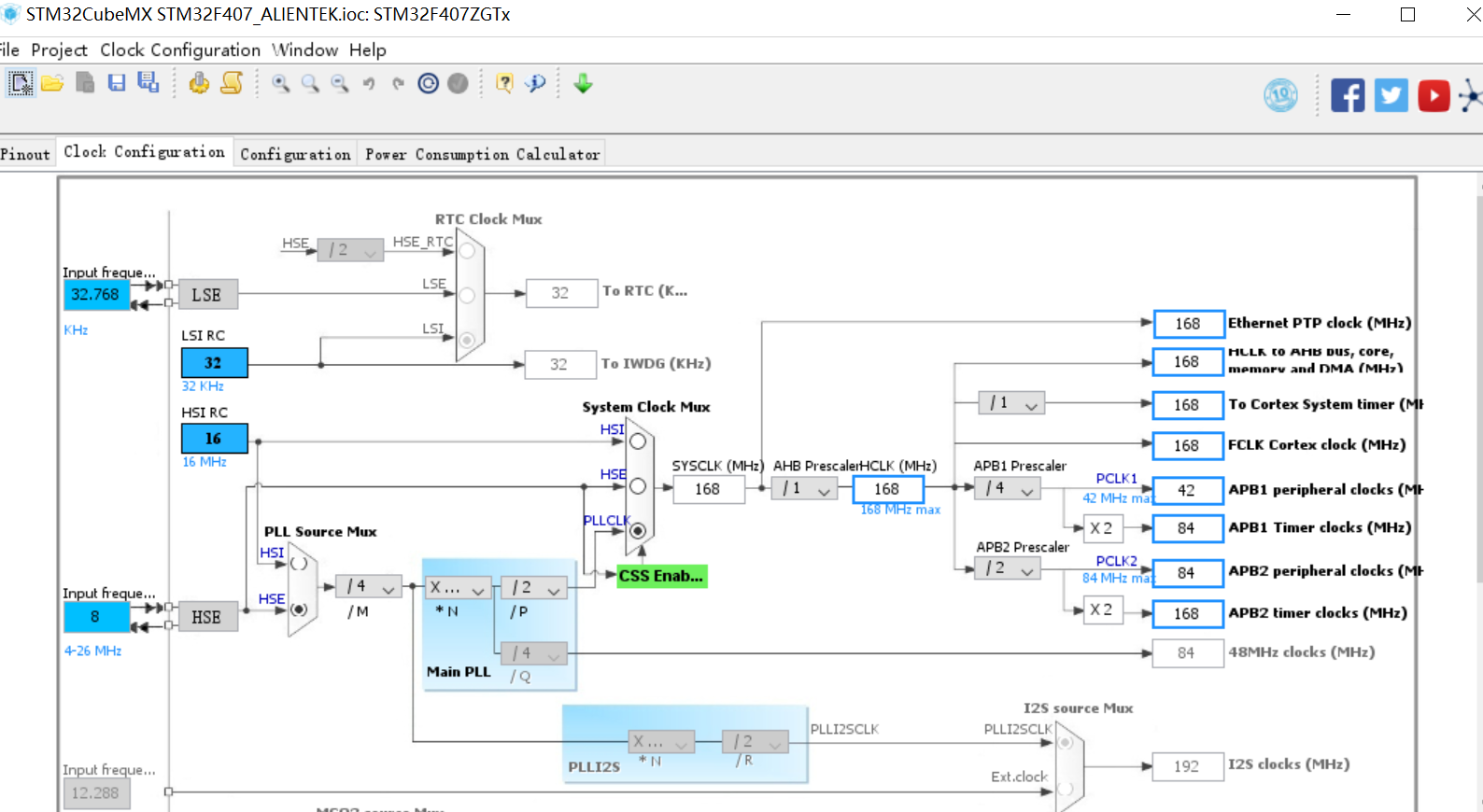The width and height of the screenshot is (1483, 812).
Task: Click the green download arrow icon
Action: [x=583, y=83]
